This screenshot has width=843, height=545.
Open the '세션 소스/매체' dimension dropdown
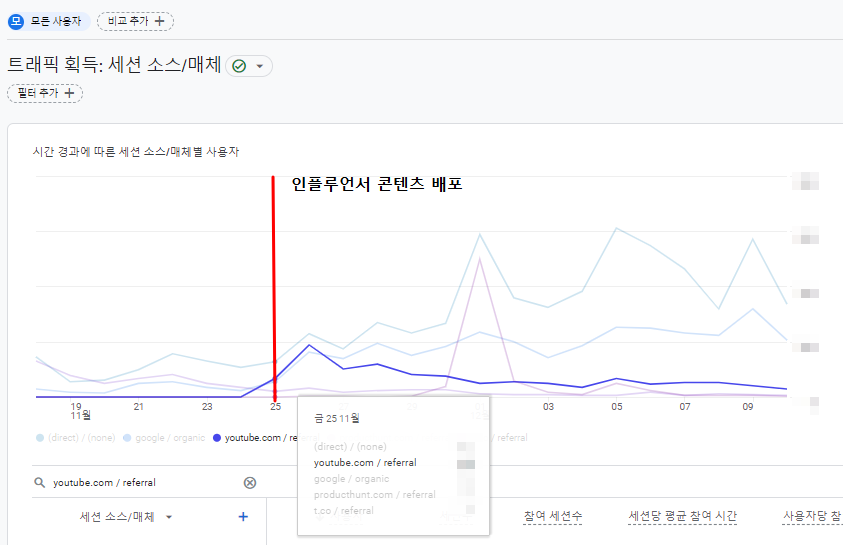126,517
